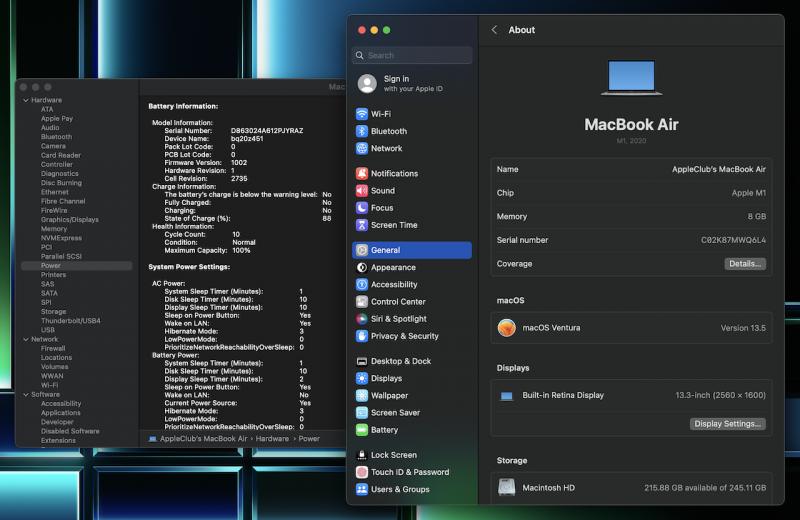Select Wi-Fi under Network tree
The width and height of the screenshot is (800, 520).
tap(49, 385)
